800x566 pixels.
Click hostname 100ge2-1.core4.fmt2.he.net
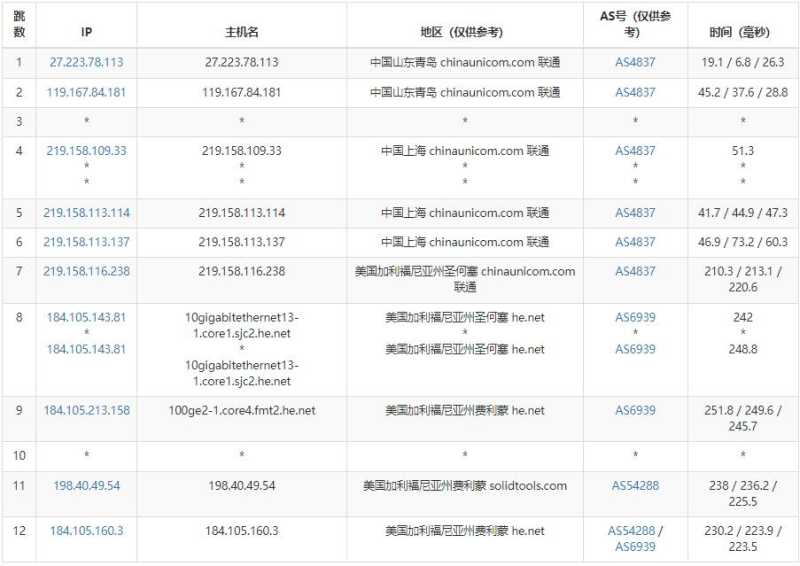point(241,410)
